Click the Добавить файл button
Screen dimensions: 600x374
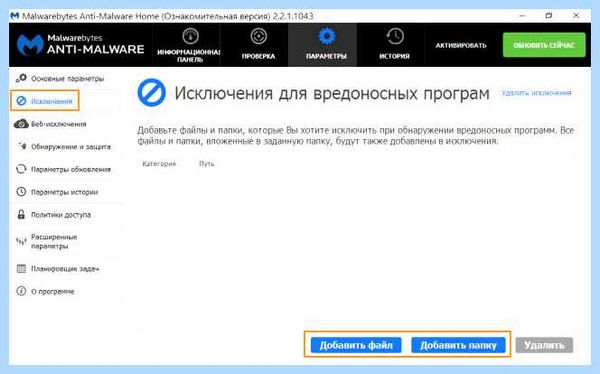point(356,345)
